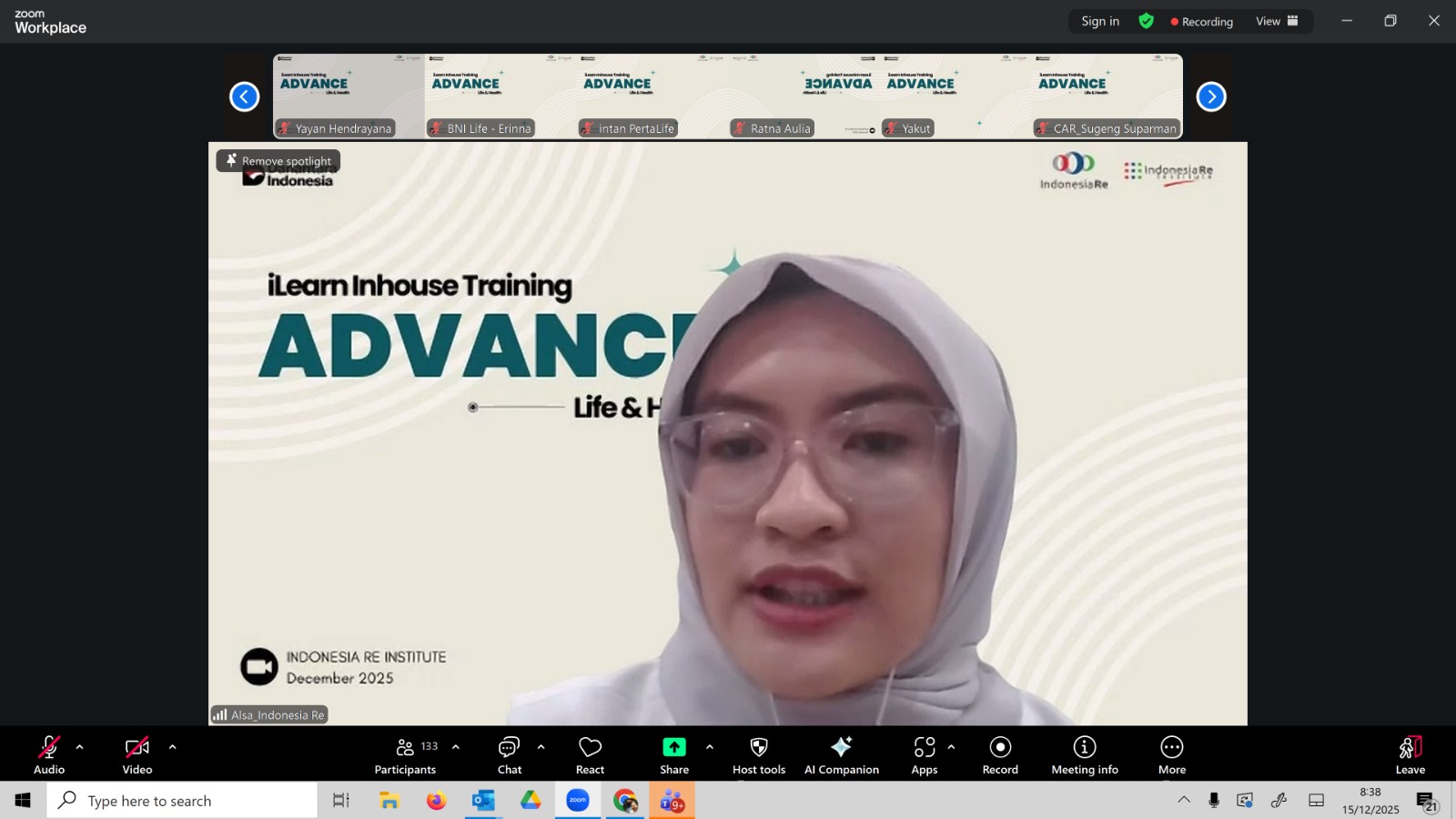The width and height of the screenshot is (1456, 819).
Task: Toggle the Record button
Action: click(x=1000, y=755)
